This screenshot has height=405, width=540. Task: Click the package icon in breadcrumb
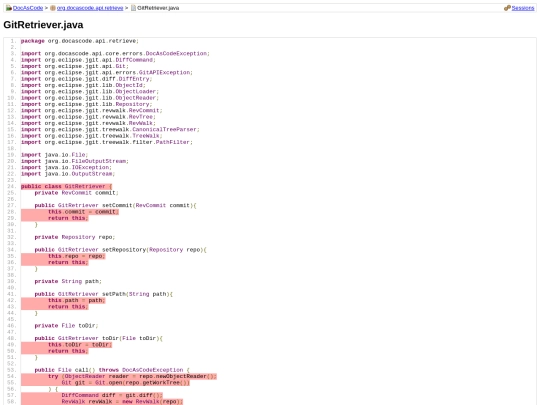53,8
